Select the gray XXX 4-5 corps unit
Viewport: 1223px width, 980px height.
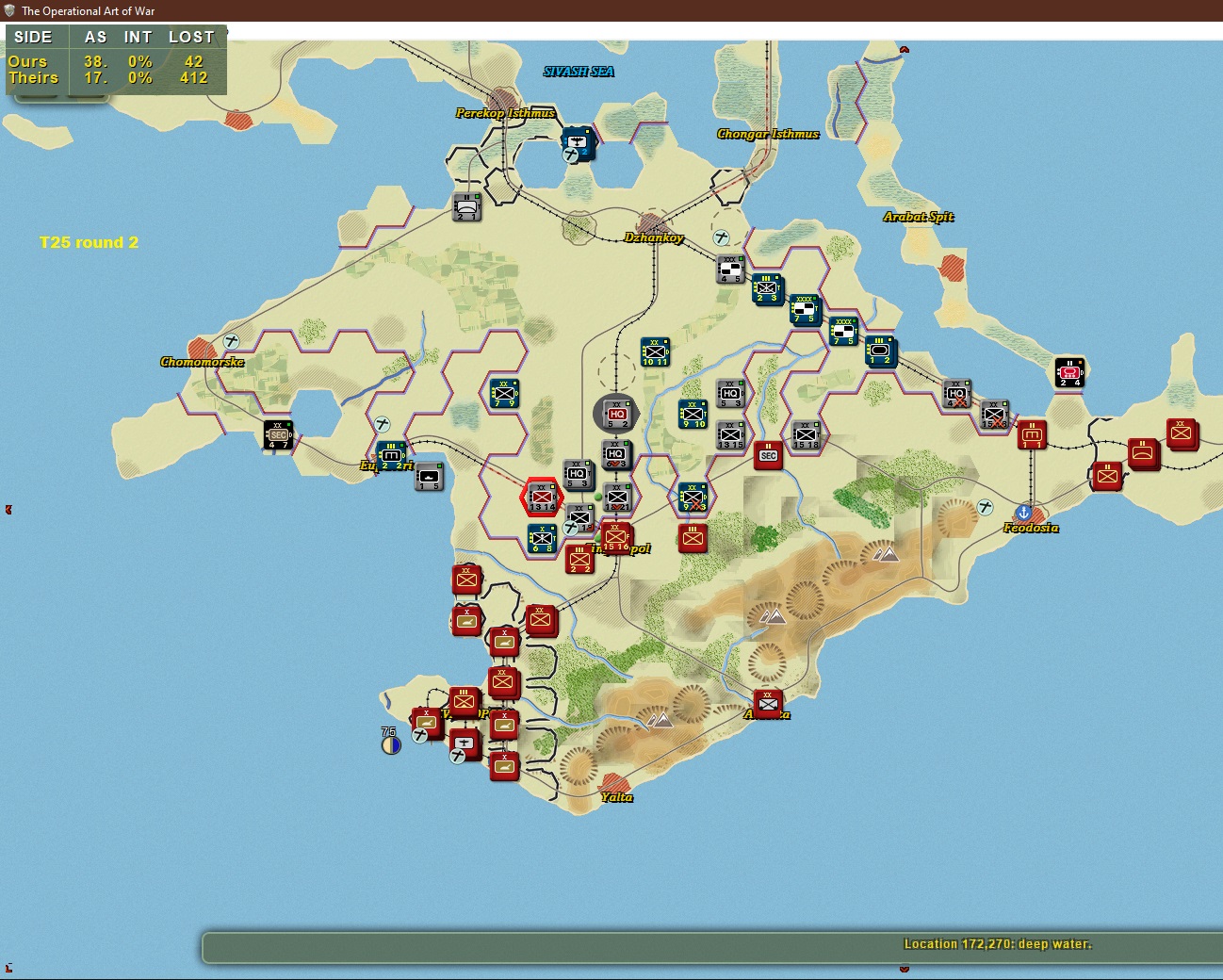click(730, 269)
